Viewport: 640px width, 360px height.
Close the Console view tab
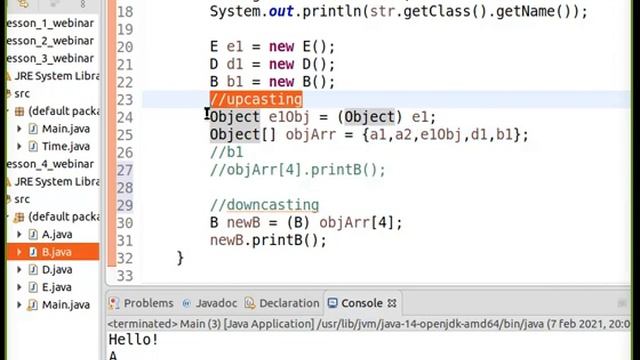click(392, 303)
